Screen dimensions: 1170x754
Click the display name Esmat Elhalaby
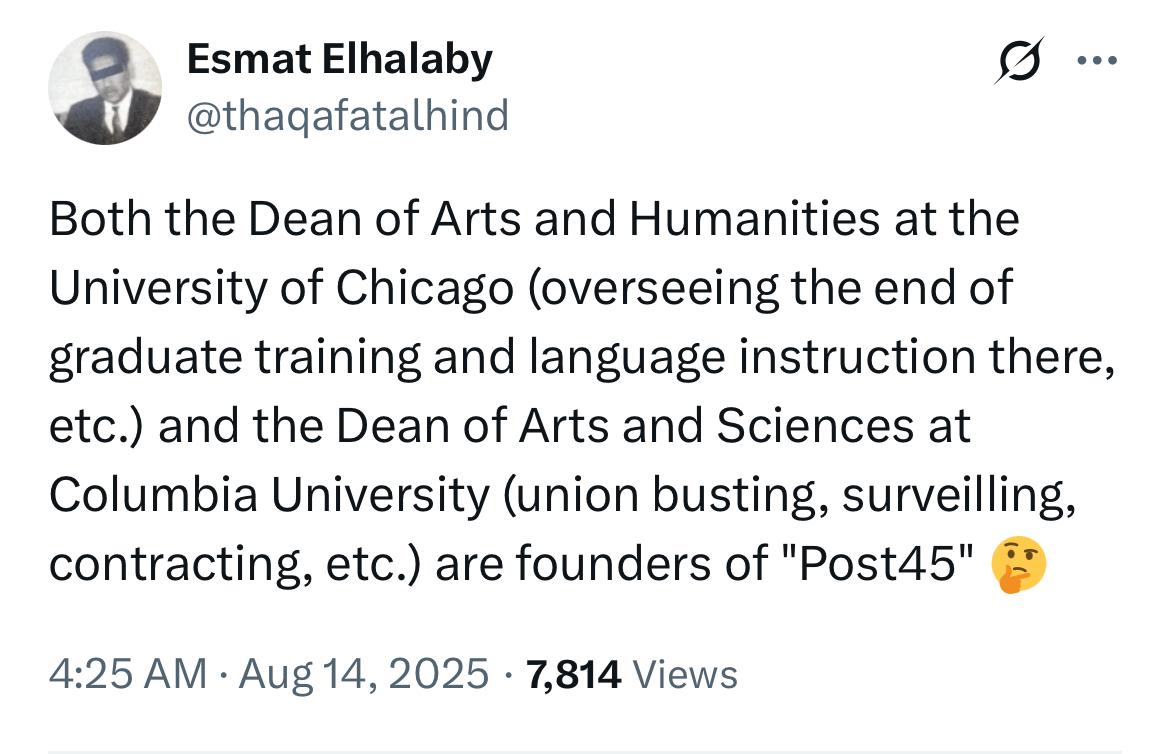tap(339, 60)
